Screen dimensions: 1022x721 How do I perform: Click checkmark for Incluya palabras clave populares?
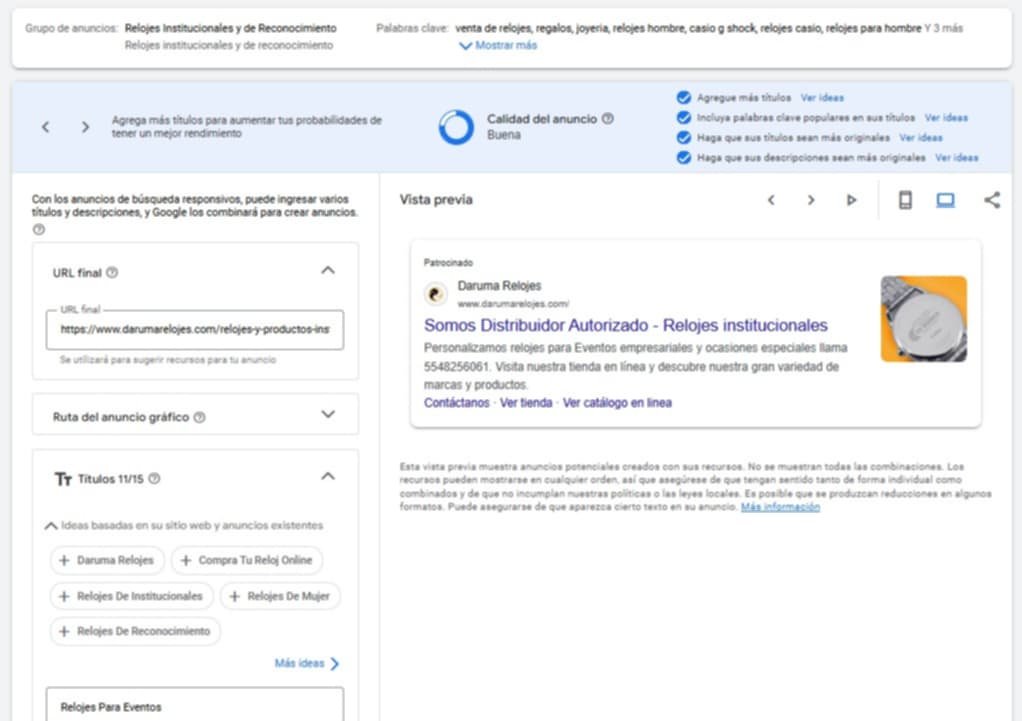[683, 118]
